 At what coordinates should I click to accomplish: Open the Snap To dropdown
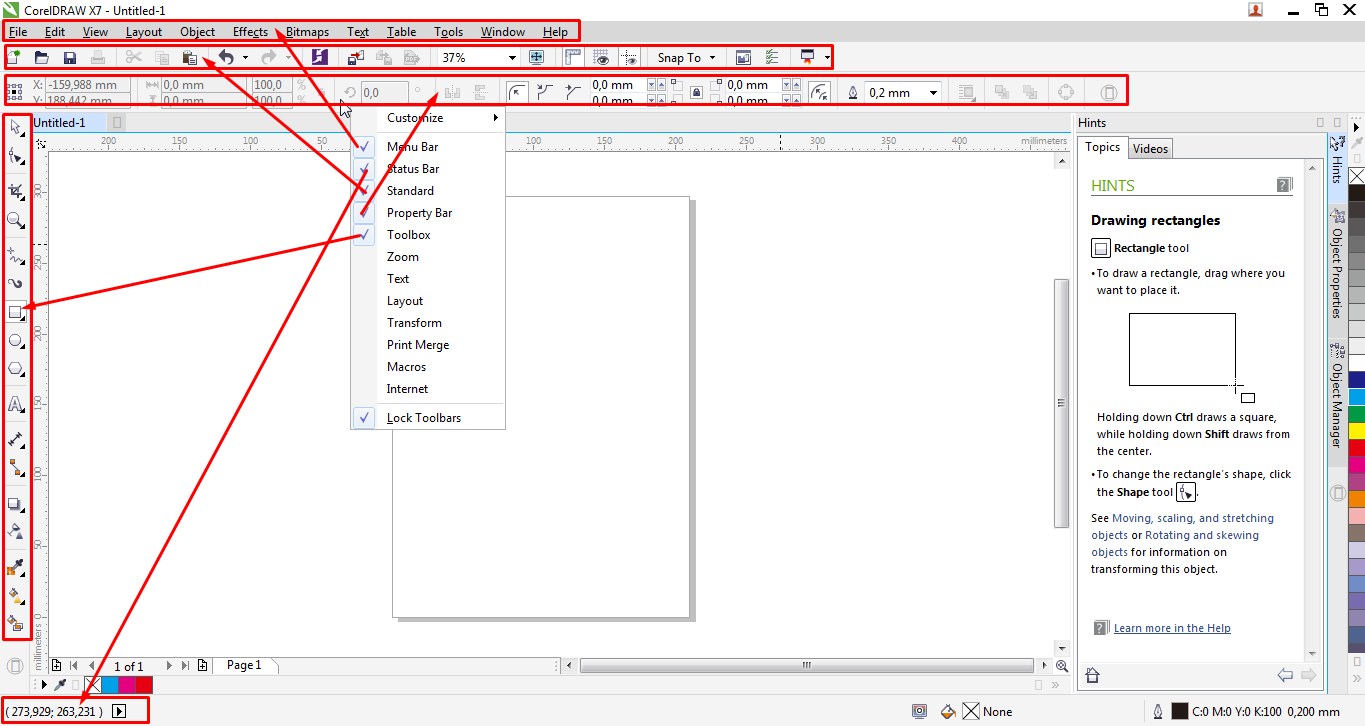pyautogui.click(x=684, y=57)
